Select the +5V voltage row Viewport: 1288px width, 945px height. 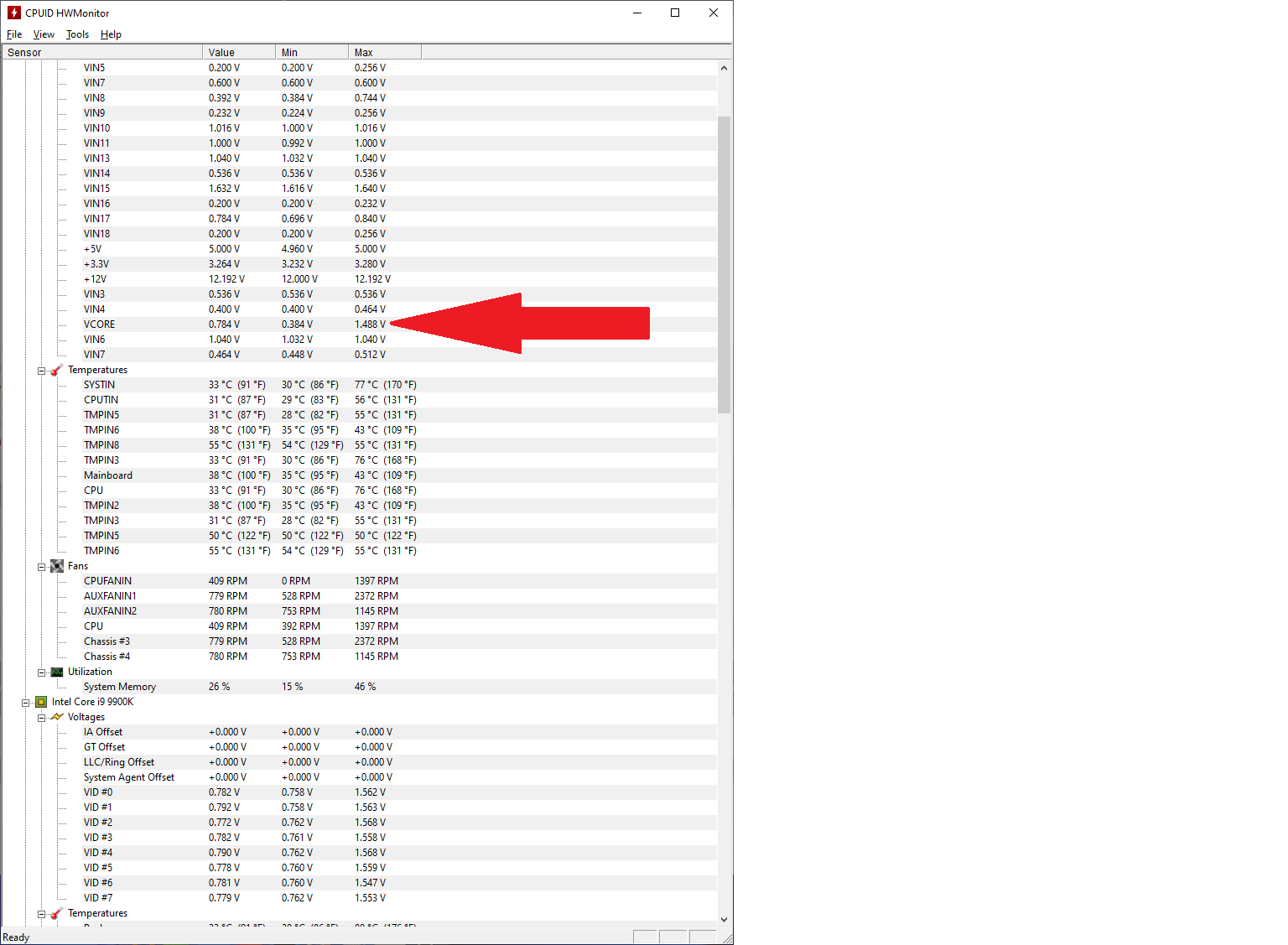[359, 249]
